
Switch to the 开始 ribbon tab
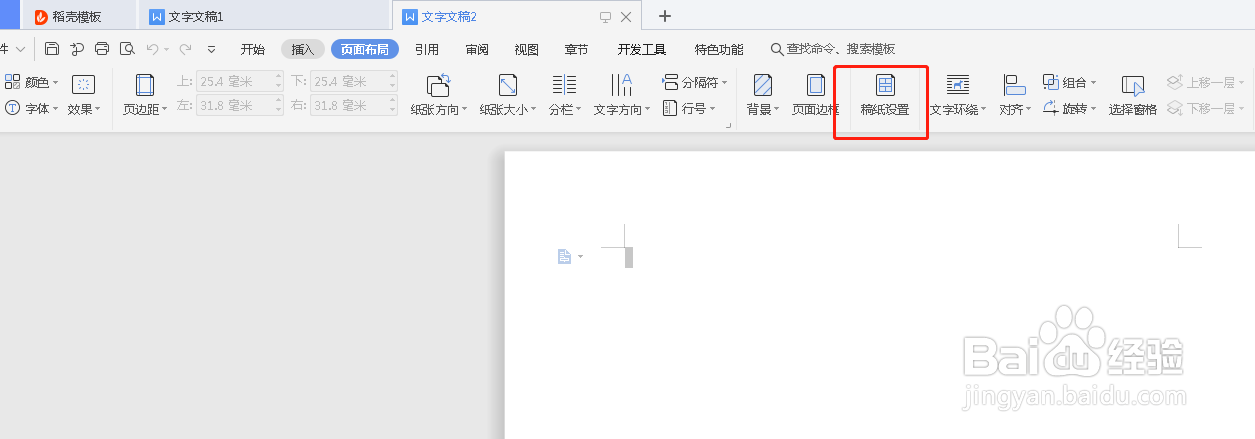coord(253,49)
